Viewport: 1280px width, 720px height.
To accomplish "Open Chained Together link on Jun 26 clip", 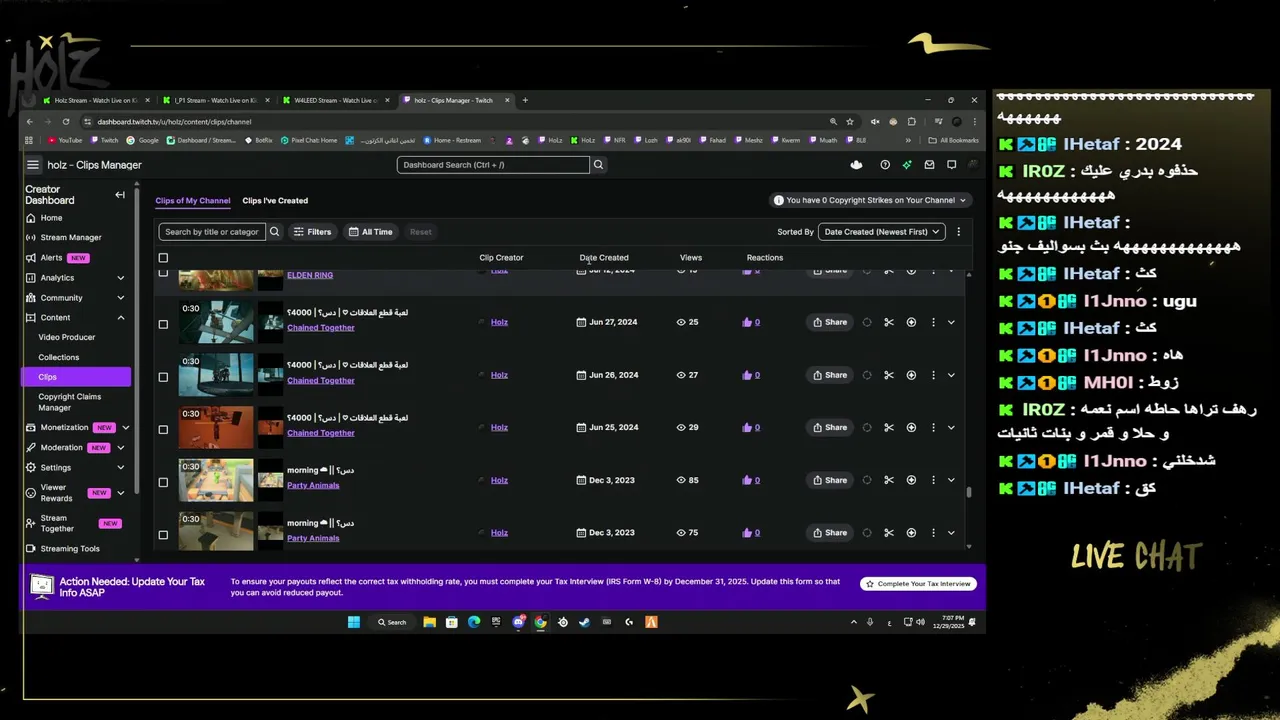I will pos(321,380).
